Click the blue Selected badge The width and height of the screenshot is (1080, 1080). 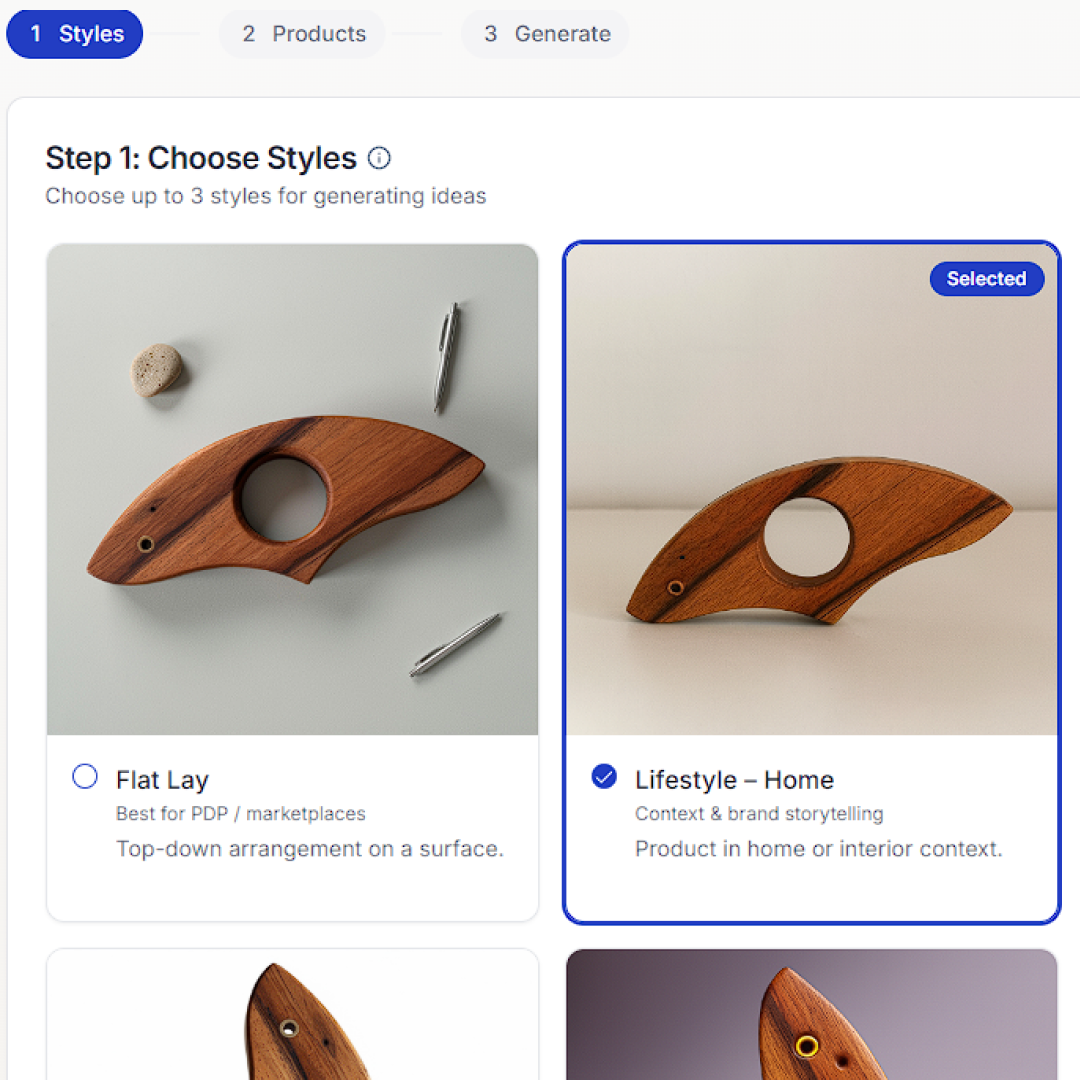click(986, 279)
